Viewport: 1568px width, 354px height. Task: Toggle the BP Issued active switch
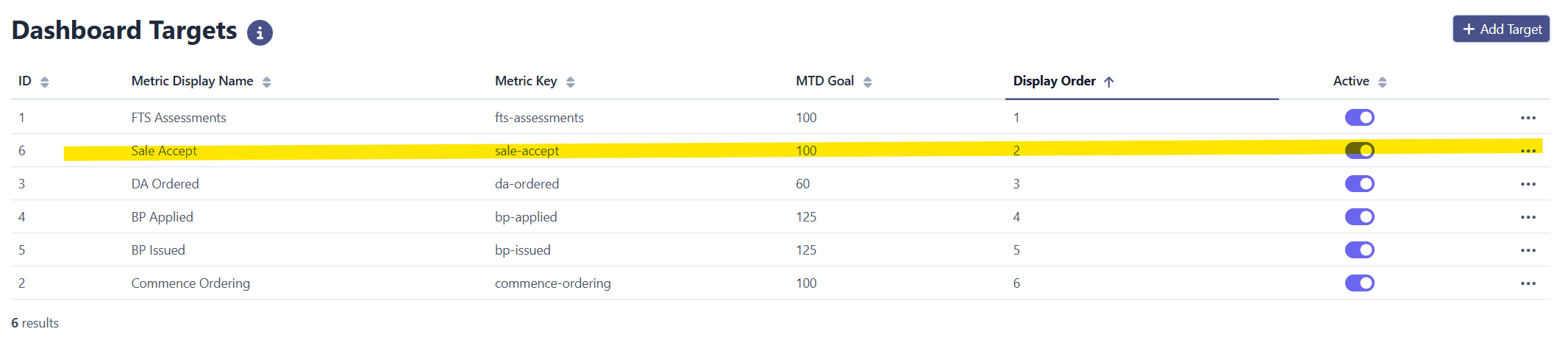(1359, 250)
